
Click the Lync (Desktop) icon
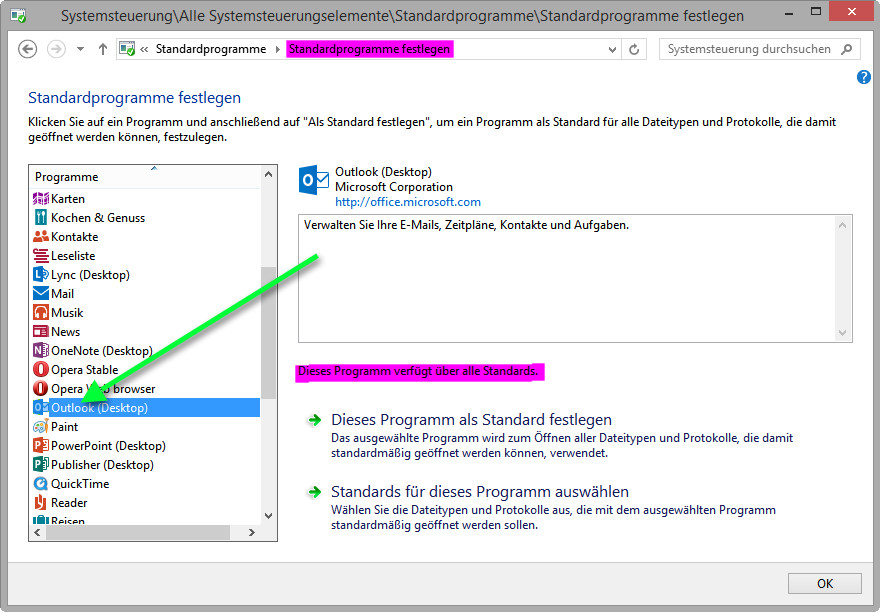pyautogui.click(x=40, y=275)
